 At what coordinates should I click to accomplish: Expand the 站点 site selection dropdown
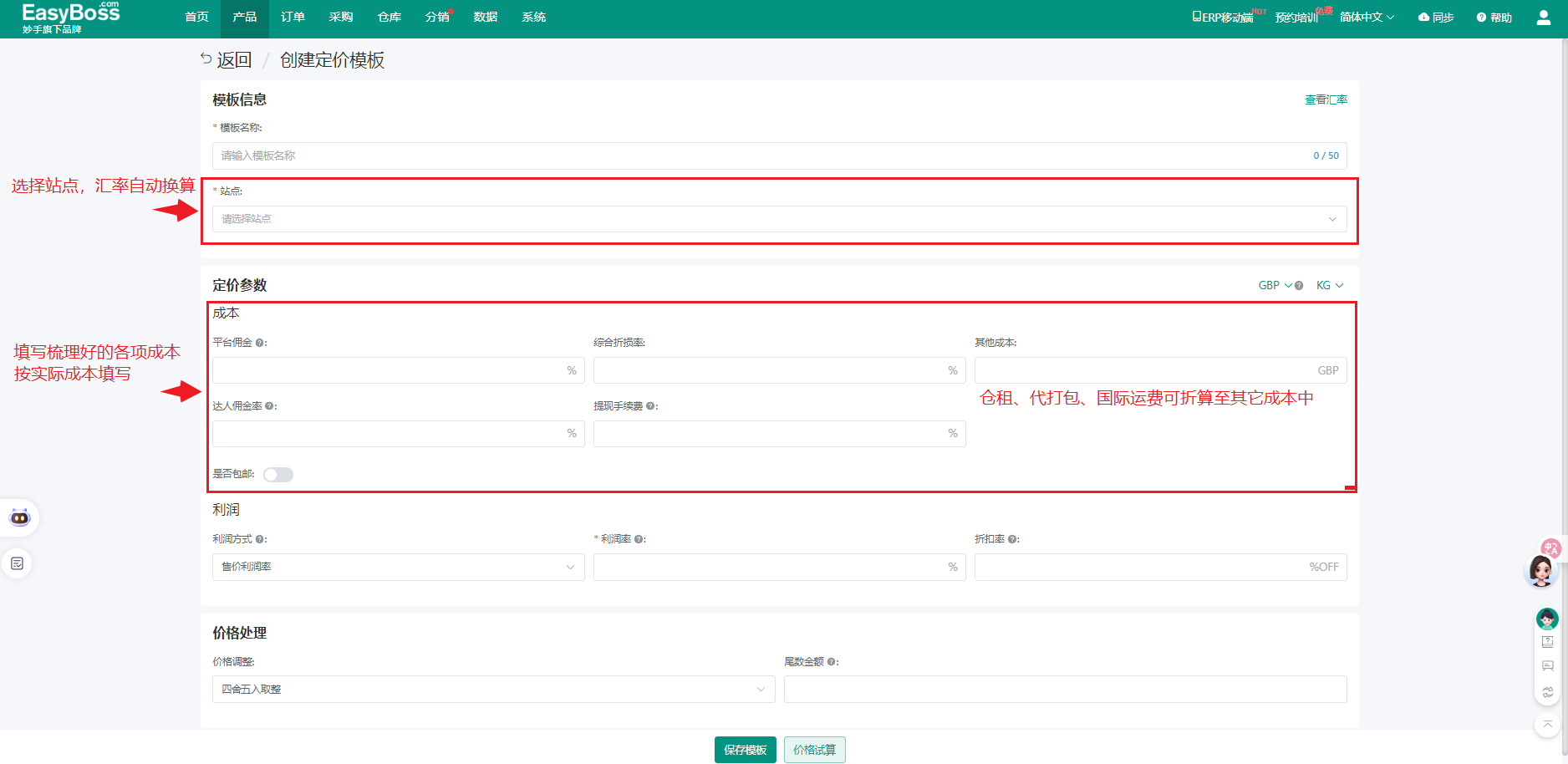pyautogui.click(x=779, y=219)
